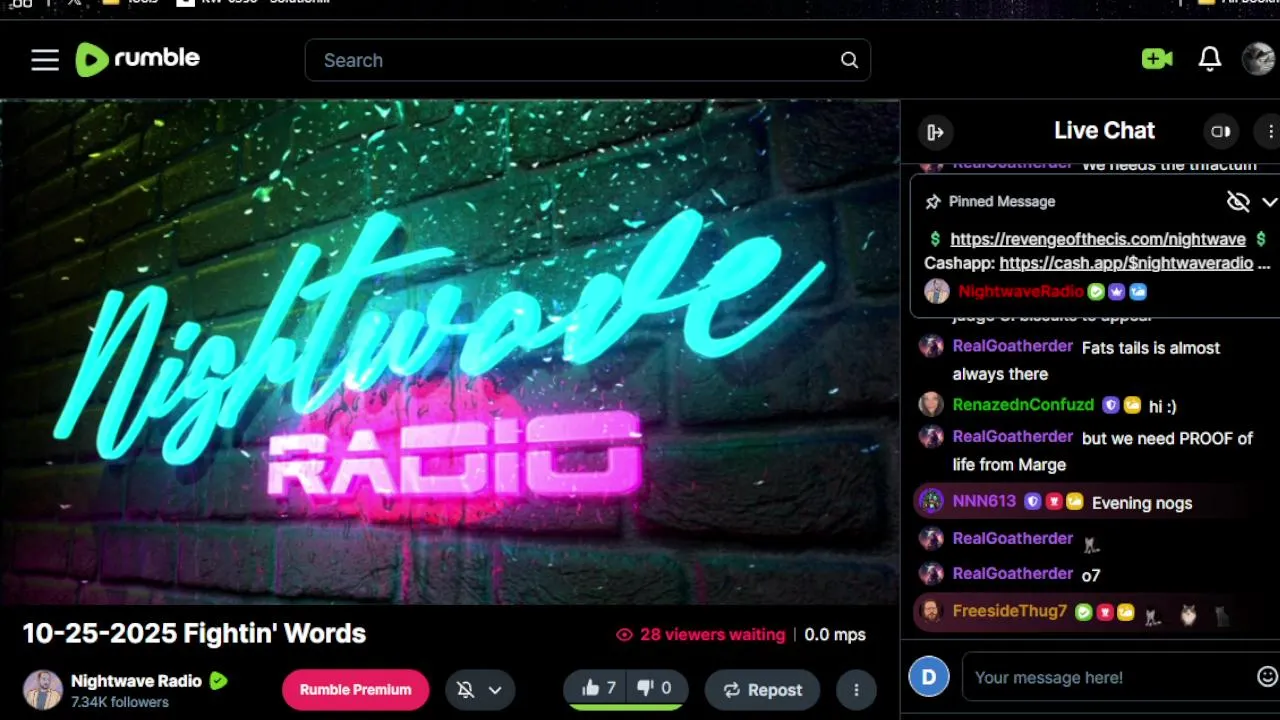Open the green go-live camera icon
Image resolution: width=1280 pixels, height=720 pixels.
(x=1157, y=59)
